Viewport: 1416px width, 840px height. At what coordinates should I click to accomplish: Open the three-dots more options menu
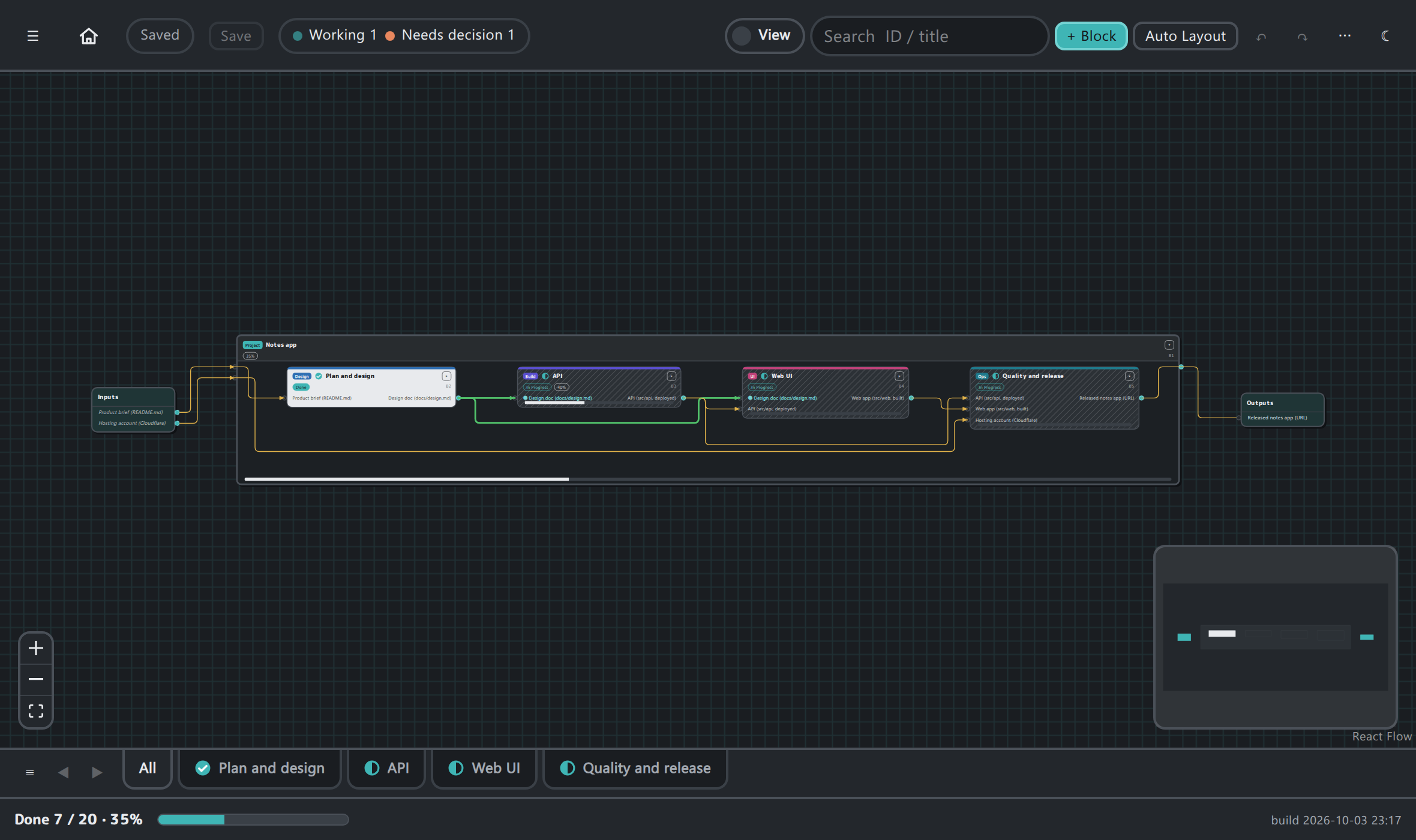1345,36
